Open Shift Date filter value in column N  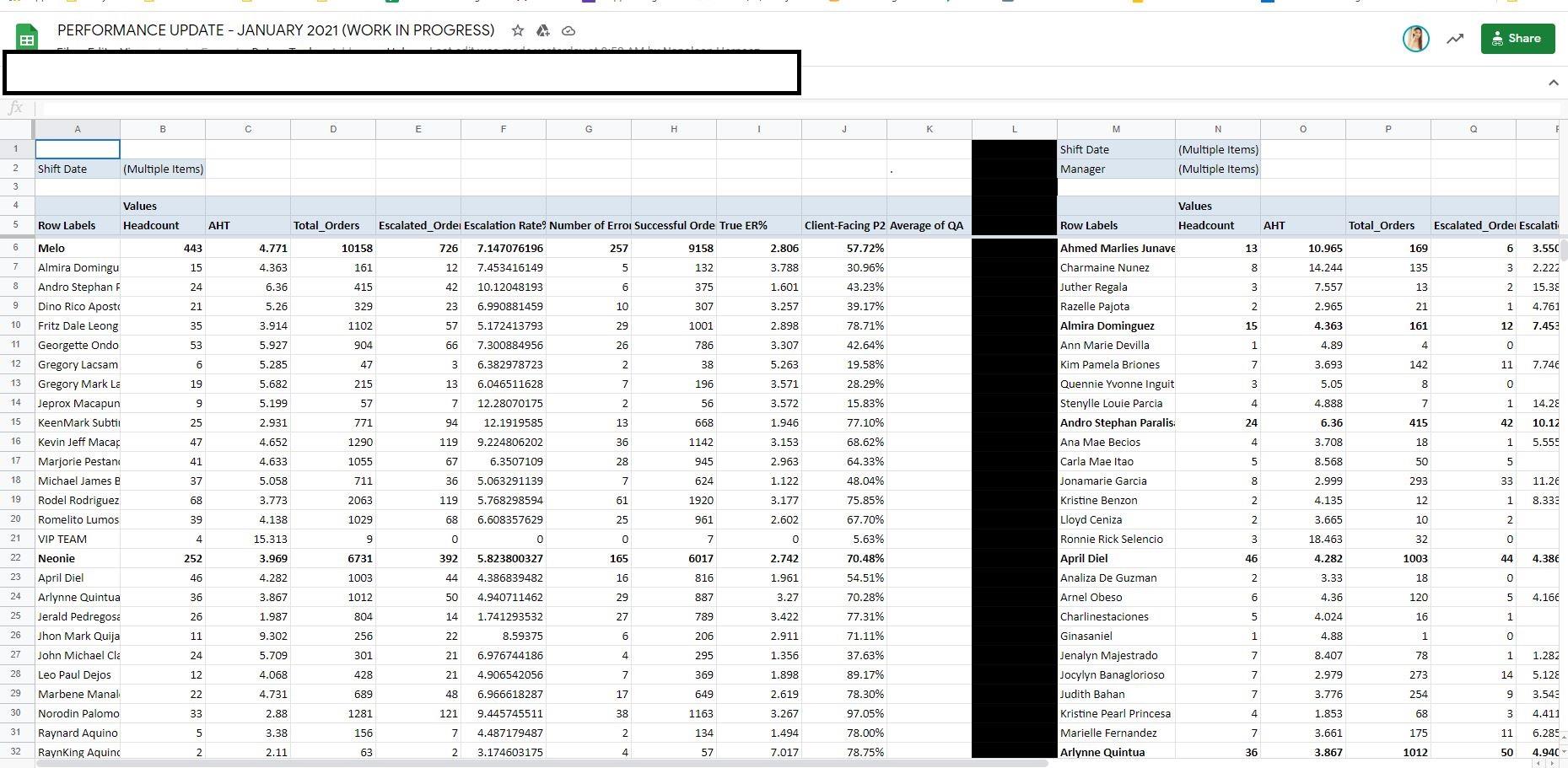click(1217, 149)
